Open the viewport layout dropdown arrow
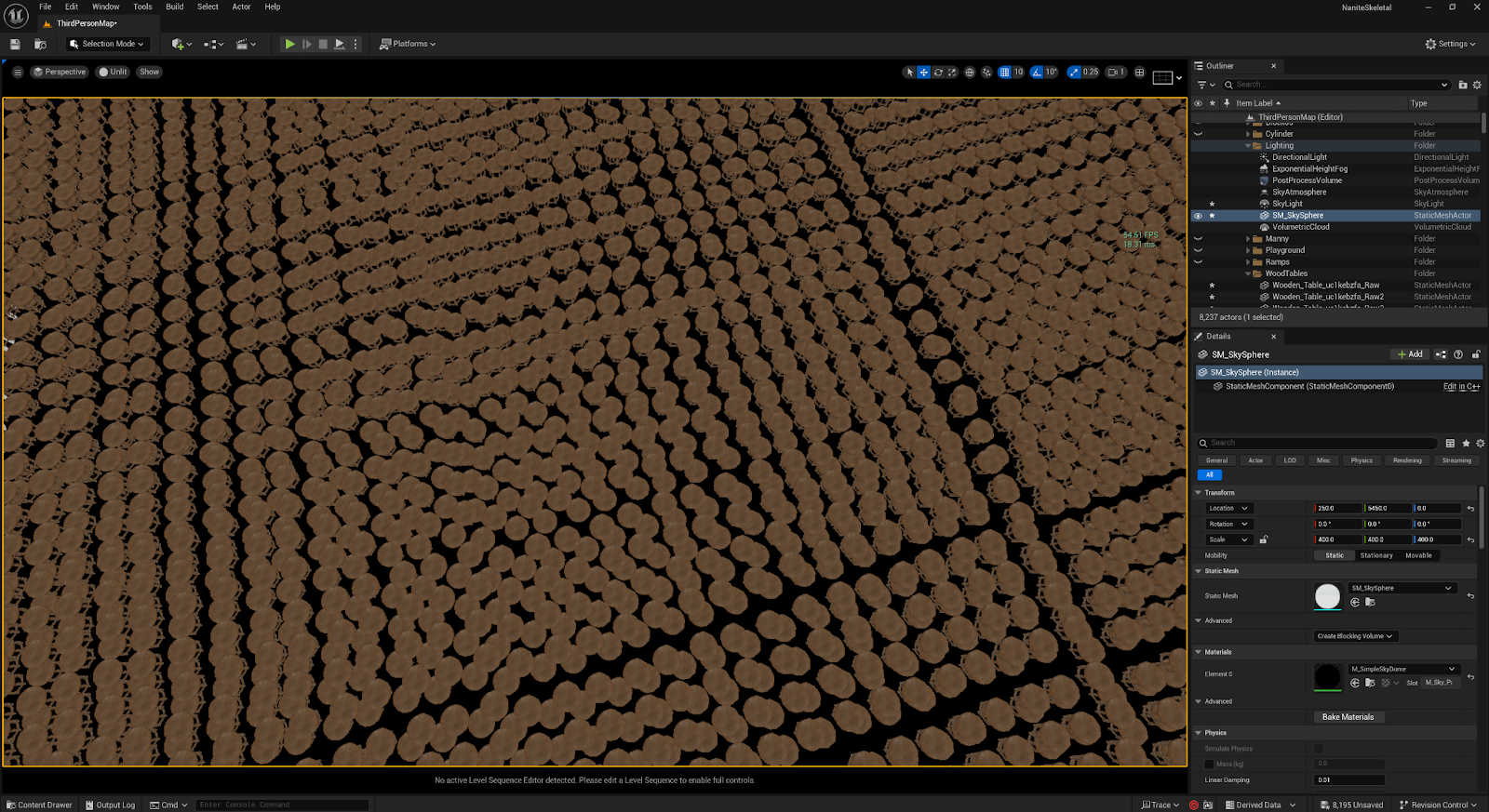The image size is (1489, 812). 1179,77
